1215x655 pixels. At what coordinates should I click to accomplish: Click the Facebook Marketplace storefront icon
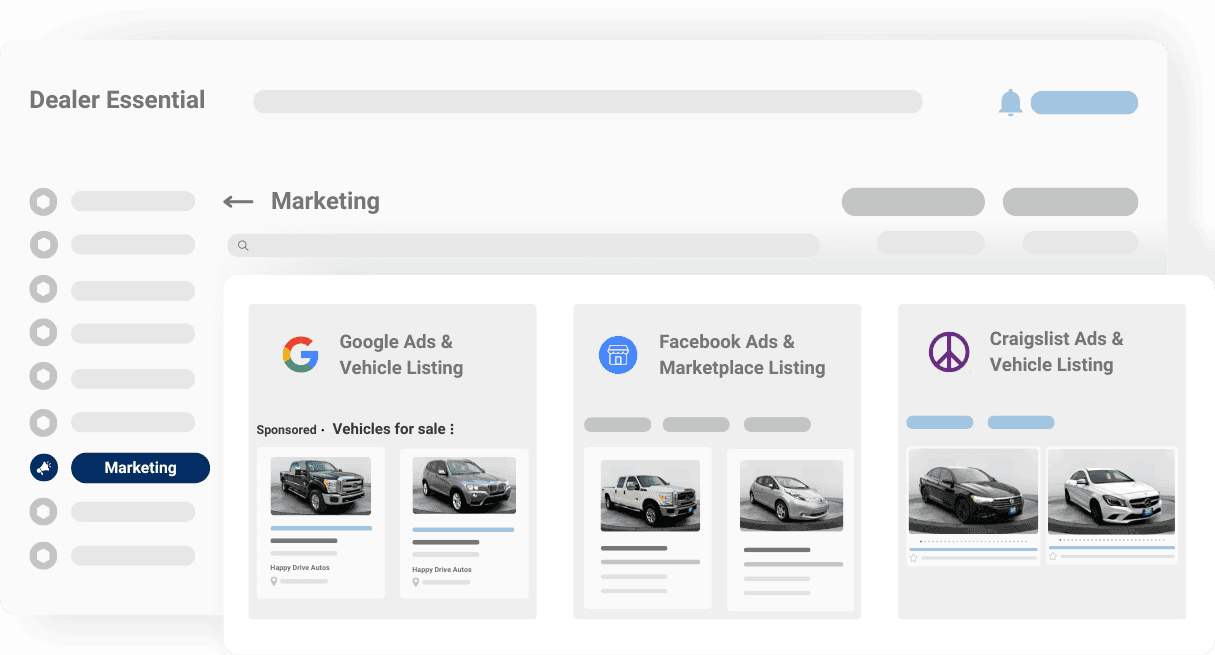tap(618, 355)
